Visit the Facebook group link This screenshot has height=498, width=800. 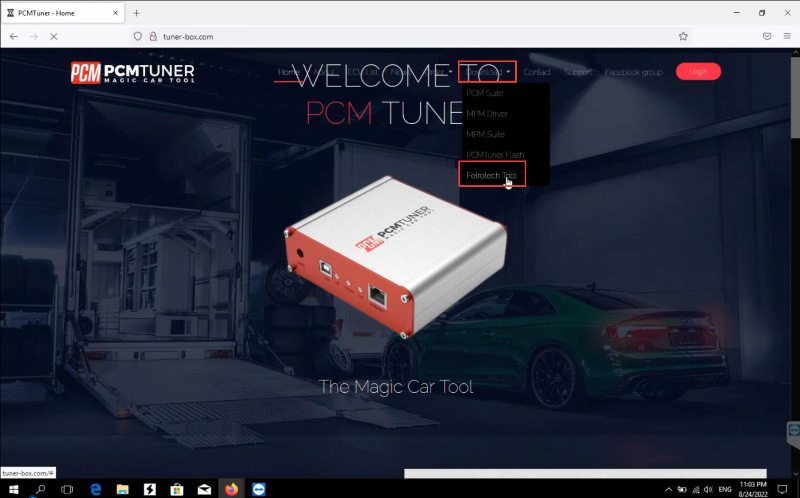pos(634,72)
